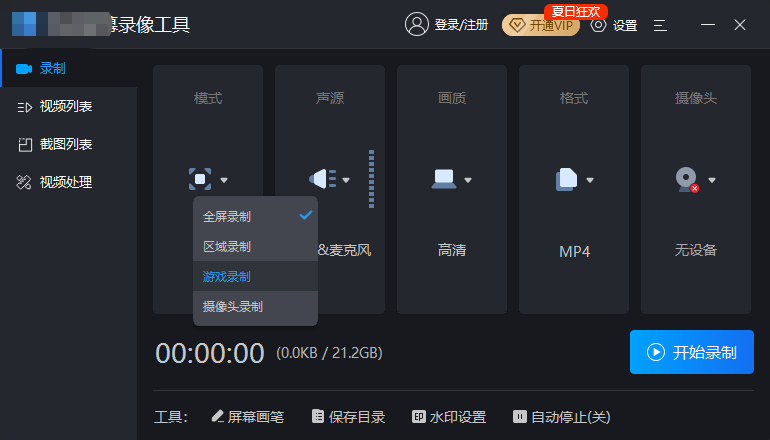Click the 无设备 camera value
Viewport: 770px width, 440px height.
[x=696, y=250]
